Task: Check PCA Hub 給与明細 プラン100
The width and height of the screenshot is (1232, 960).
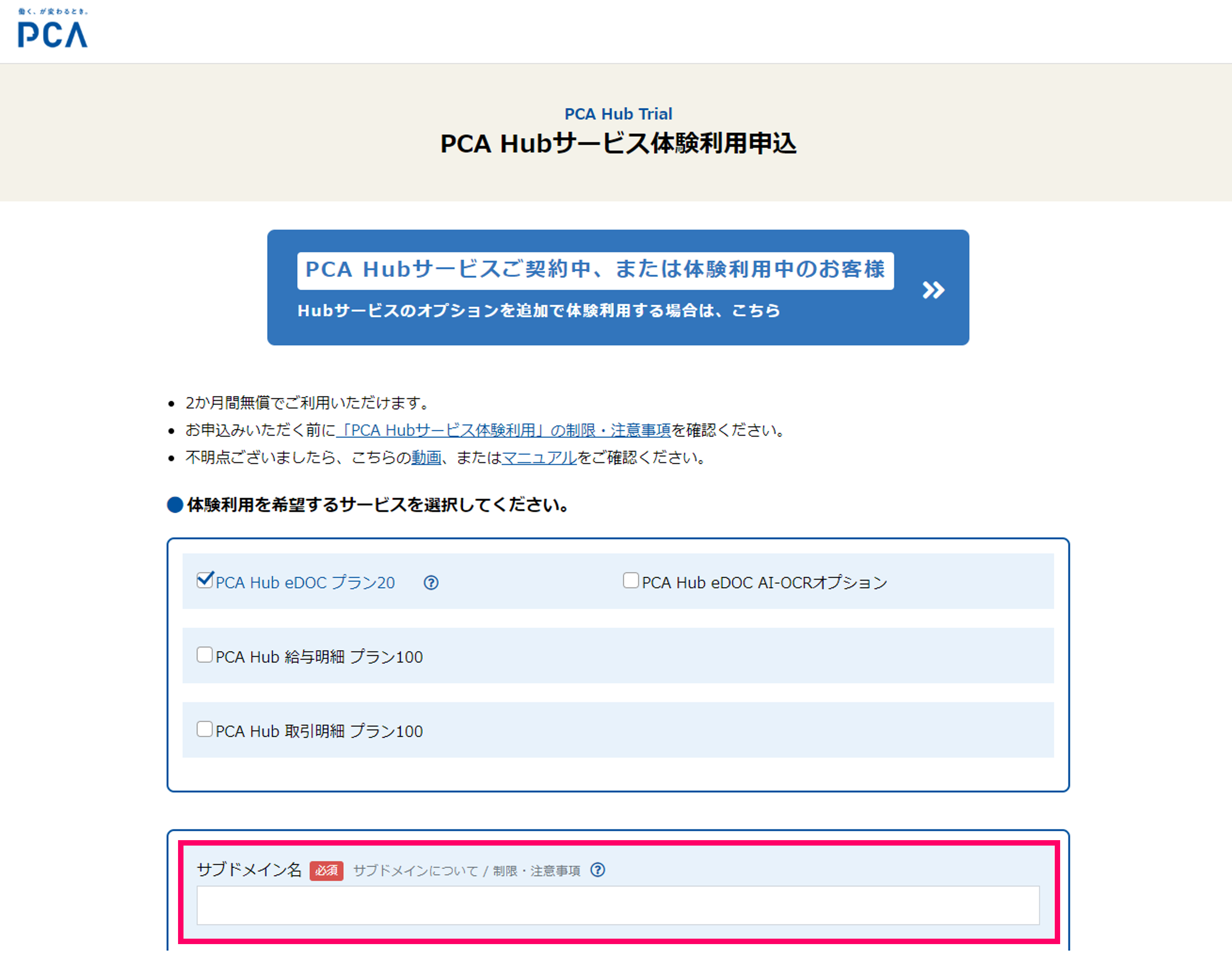Action: (x=204, y=655)
